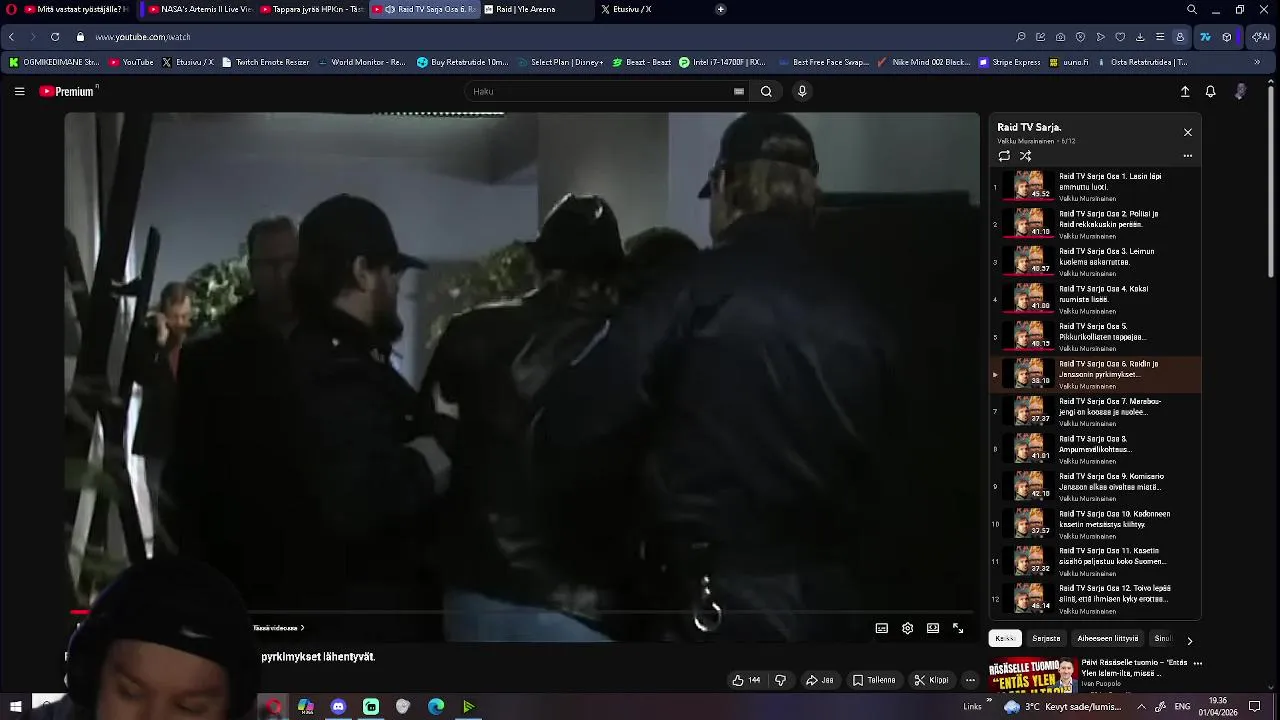Play Raid TV Sarja Osa 2 playlist item
The width and height of the screenshot is (1280, 720).
pos(1095,224)
